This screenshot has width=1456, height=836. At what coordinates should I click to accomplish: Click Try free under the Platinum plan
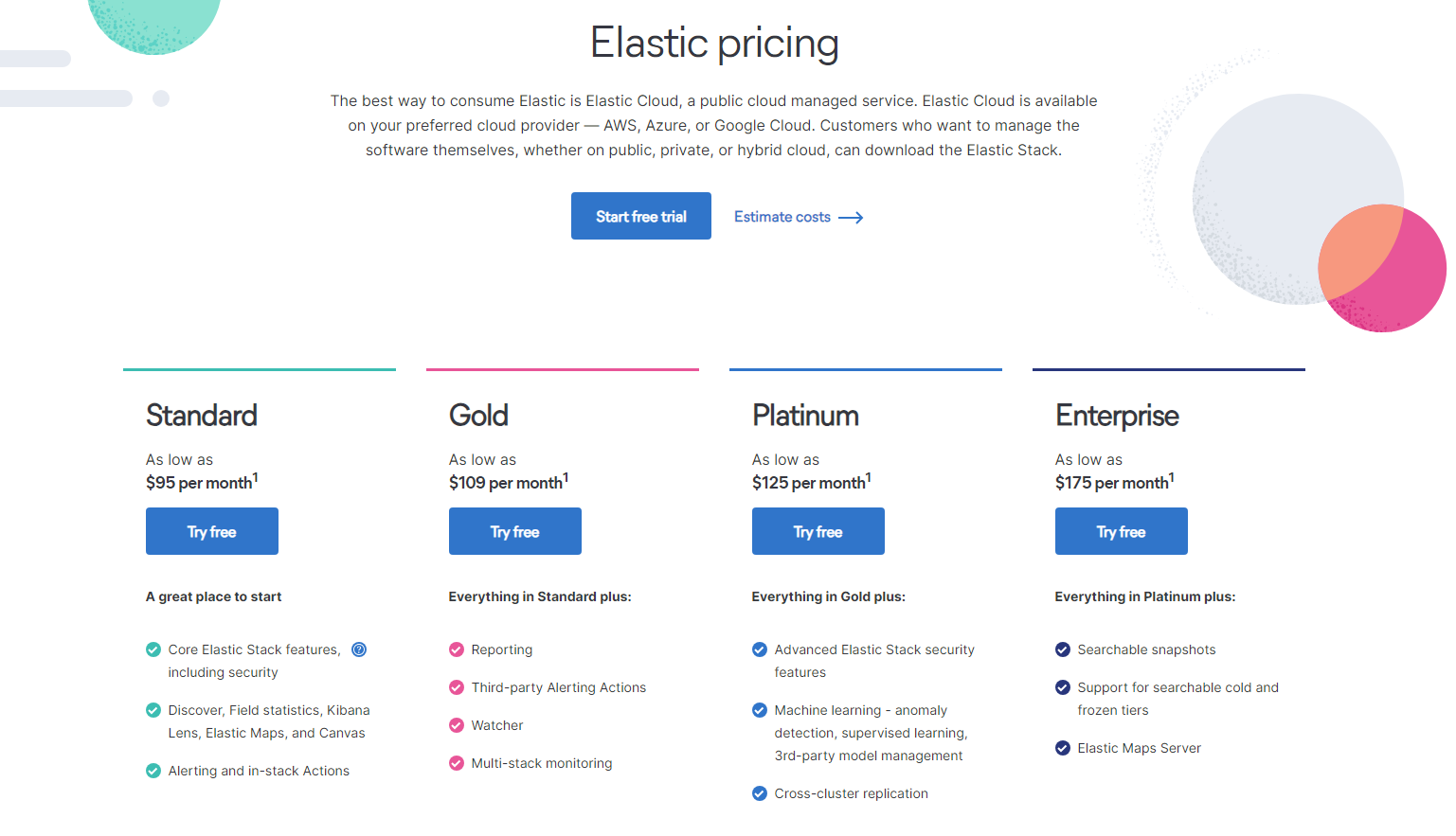pos(818,531)
